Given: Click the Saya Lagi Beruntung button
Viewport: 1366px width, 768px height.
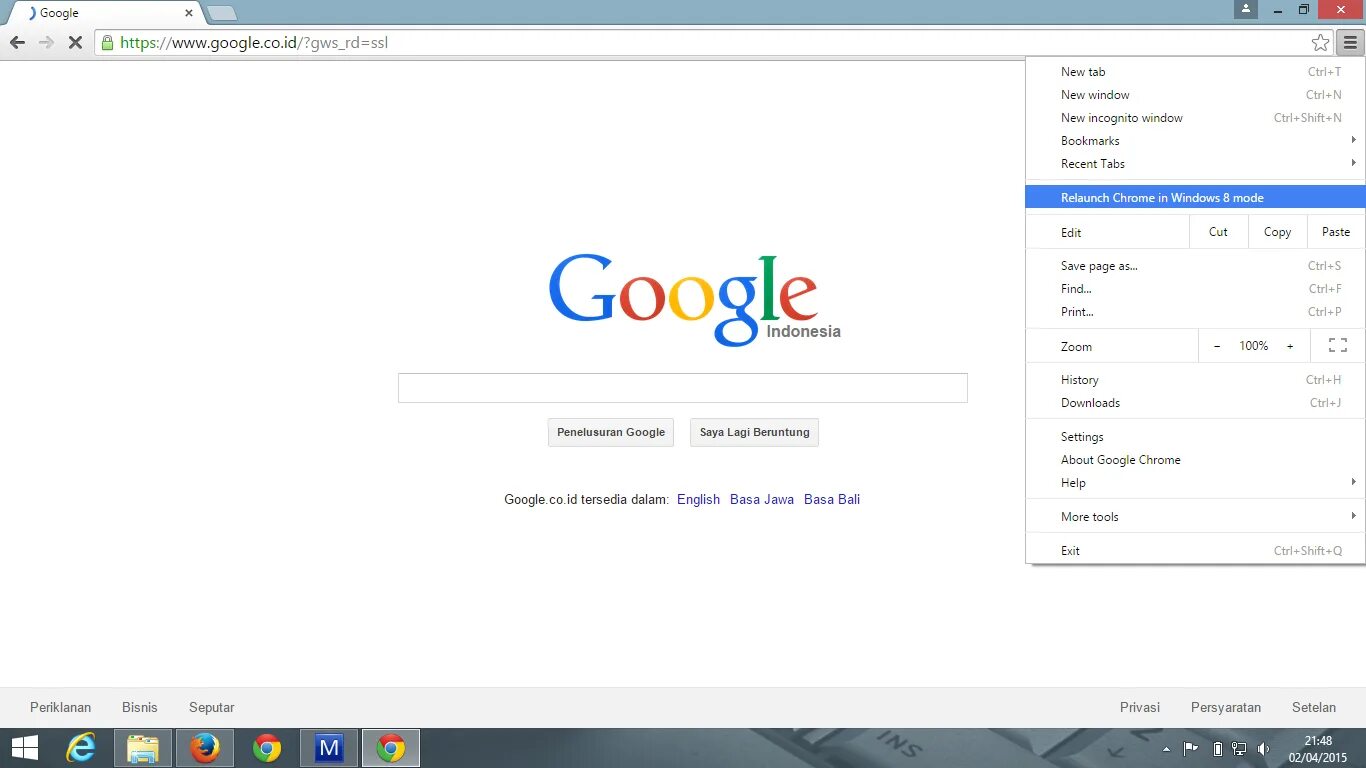Looking at the screenshot, I should [x=755, y=432].
